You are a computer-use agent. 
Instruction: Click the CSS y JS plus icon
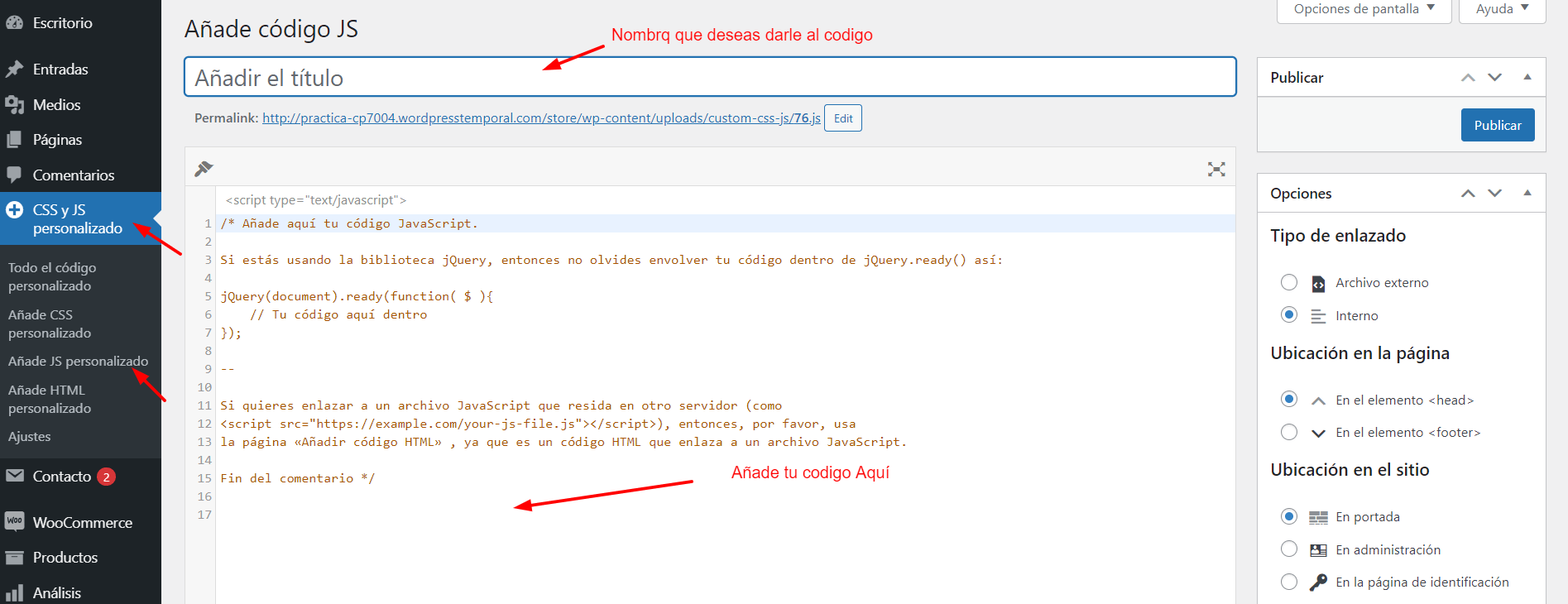point(14,210)
